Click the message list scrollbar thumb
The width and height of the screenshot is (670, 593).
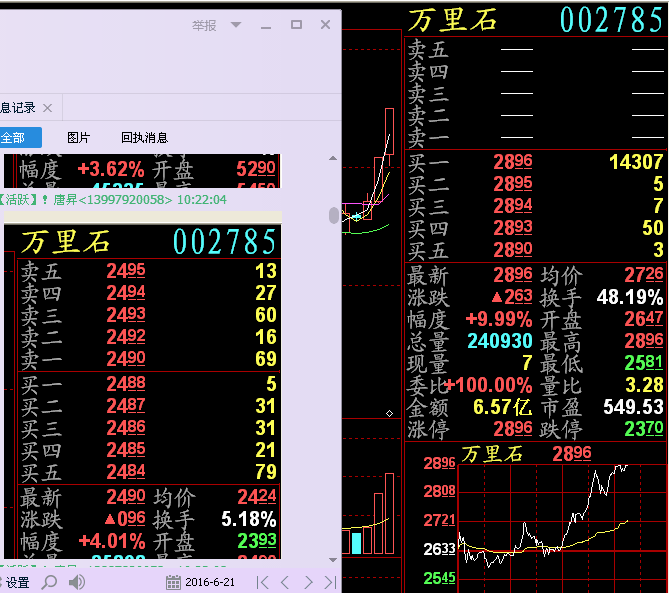tap(334, 215)
